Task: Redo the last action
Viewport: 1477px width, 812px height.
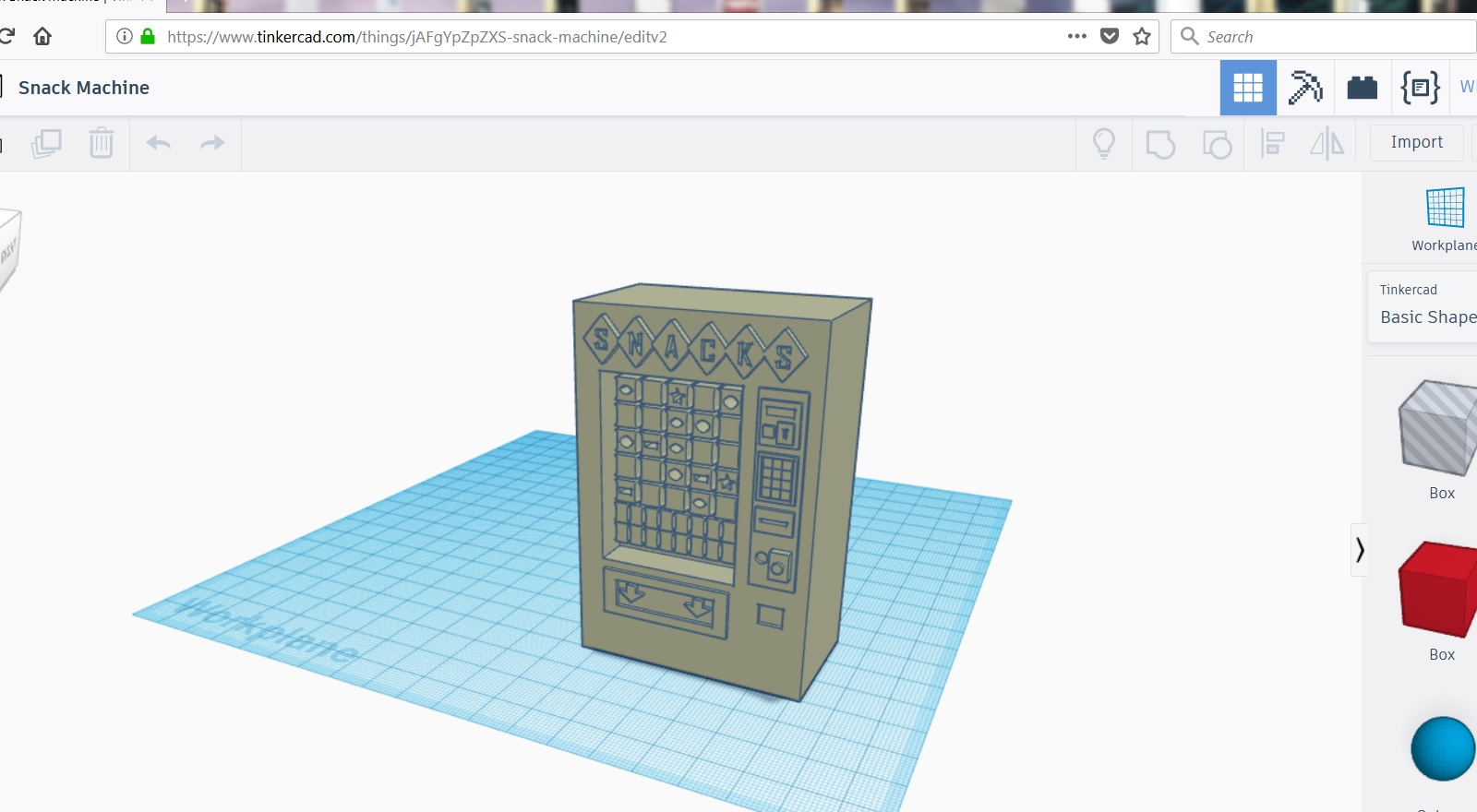Action: click(212, 143)
